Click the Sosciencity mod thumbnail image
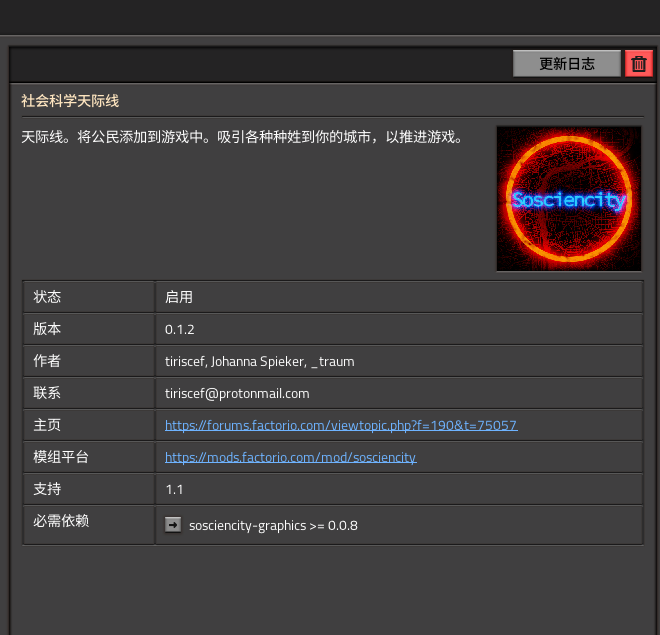This screenshot has height=635, width=660. (x=568, y=198)
